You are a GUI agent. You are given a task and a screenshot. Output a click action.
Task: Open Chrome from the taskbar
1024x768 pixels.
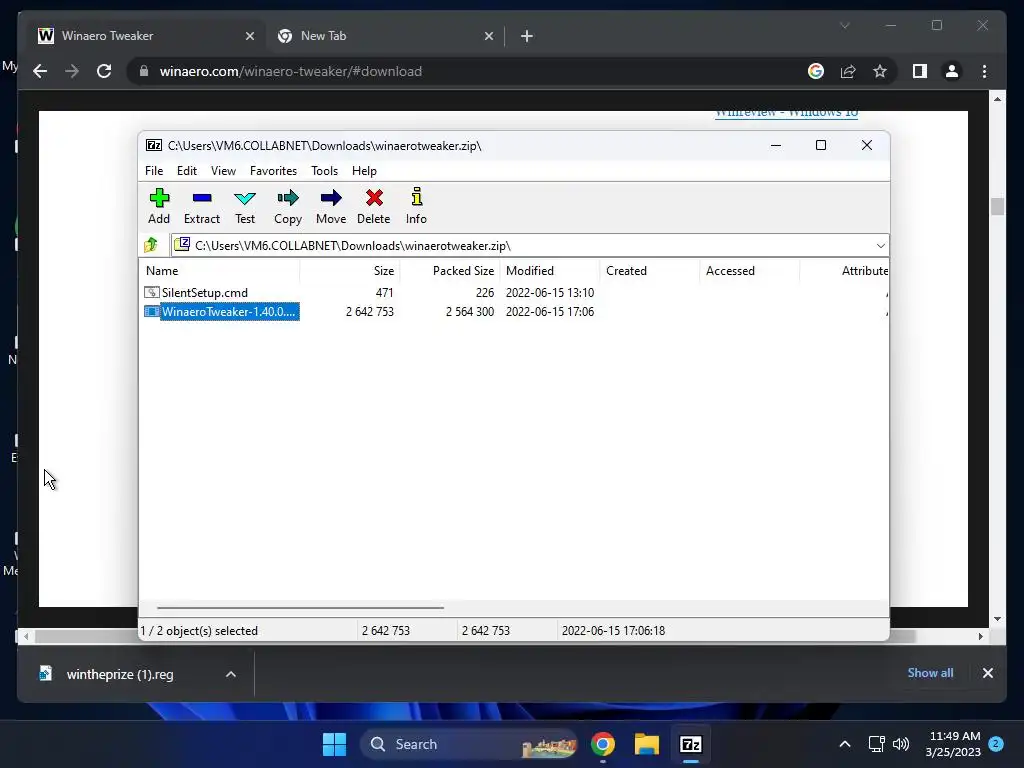pyautogui.click(x=603, y=744)
